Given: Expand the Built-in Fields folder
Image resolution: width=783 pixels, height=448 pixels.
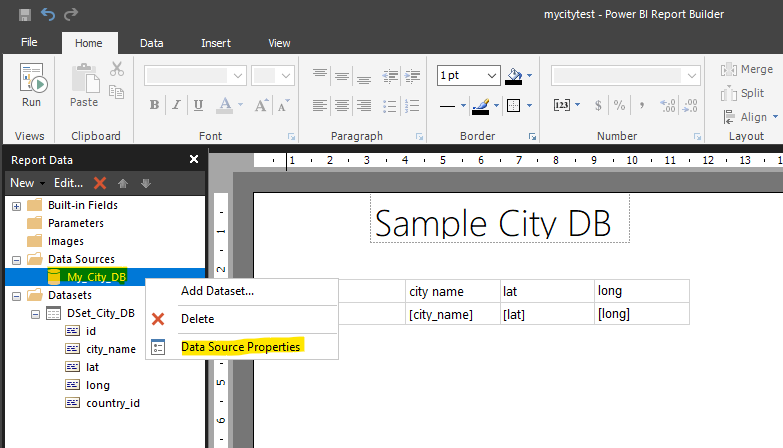Looking at the screenshot, I should [16, 206].
